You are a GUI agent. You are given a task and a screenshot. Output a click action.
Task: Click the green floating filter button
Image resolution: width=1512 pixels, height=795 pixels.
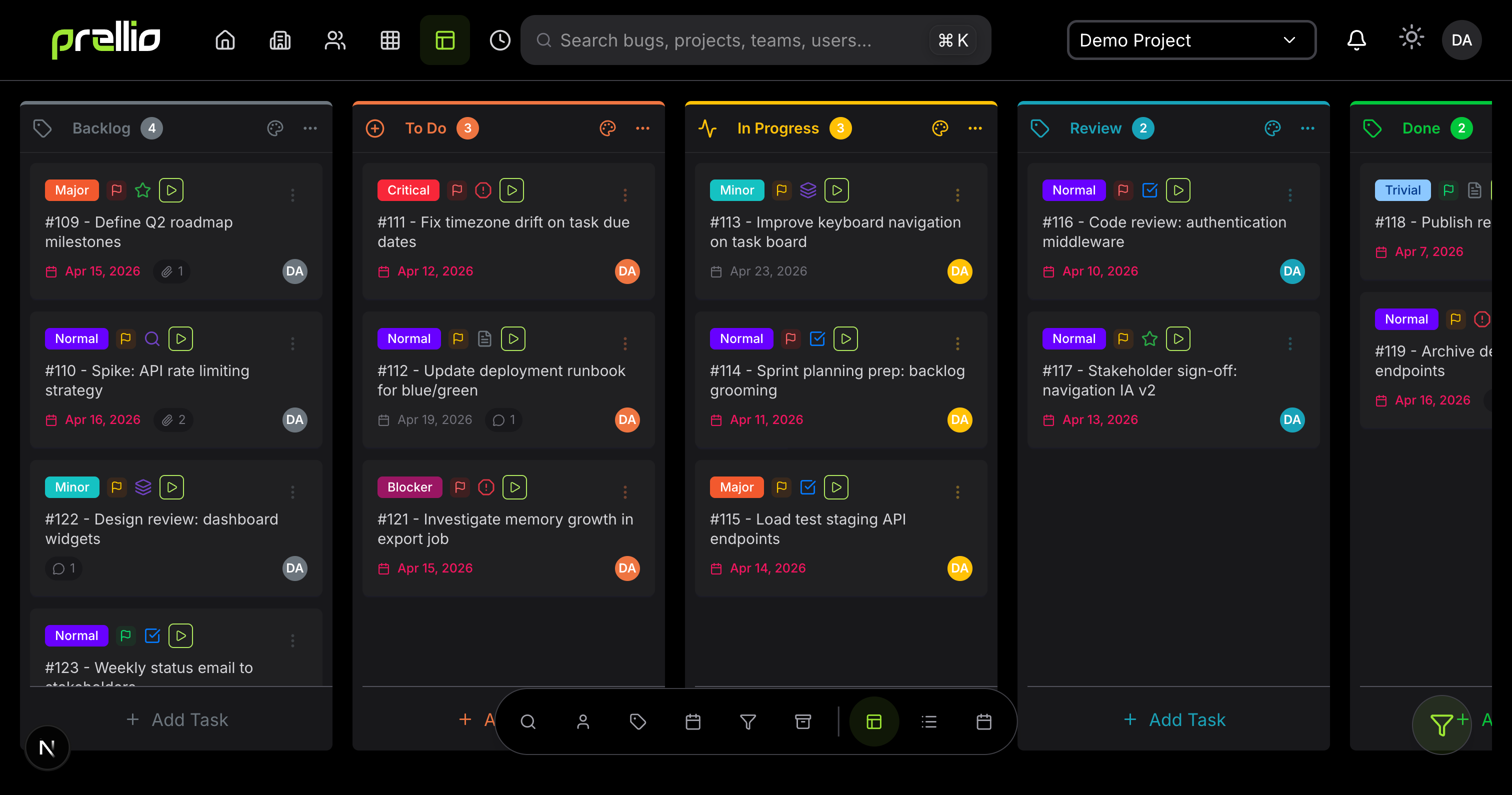click(1441, 724)
